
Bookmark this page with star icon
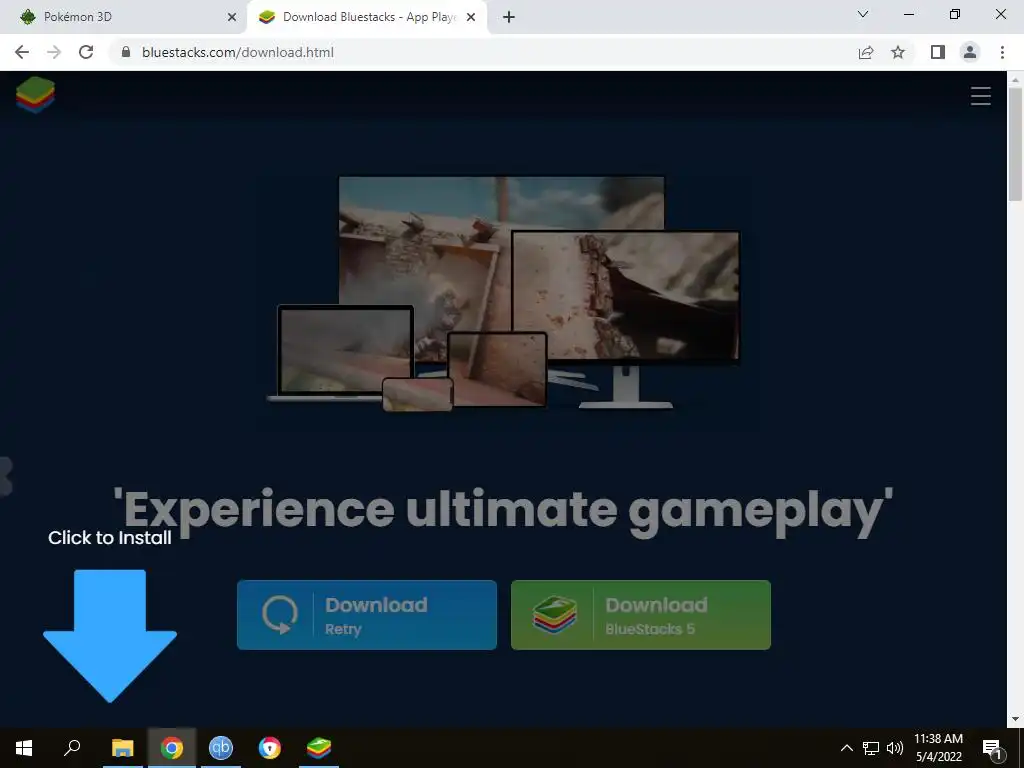point(898,52)
